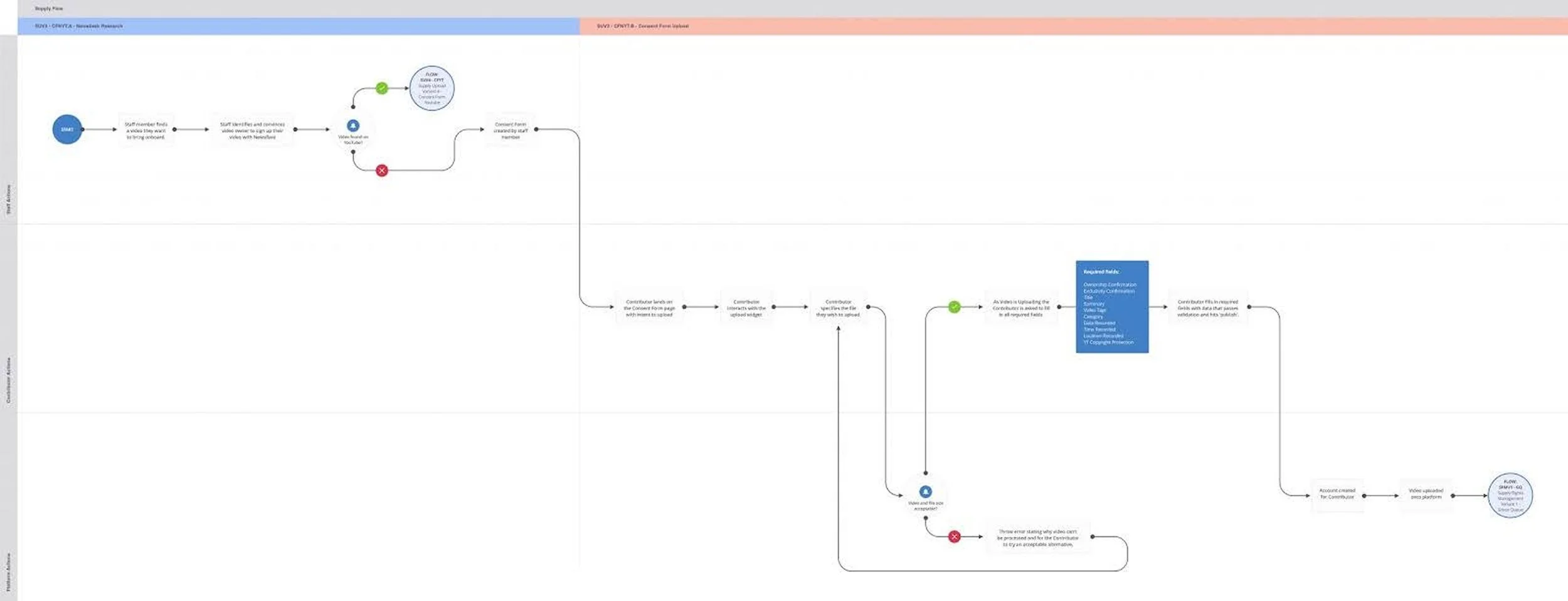Switch to the "SUV3 - CFNYT:A - Newsdesk Research" lane header
The width and height of the screenshot is (1568, 601).
click(x=78, y=26)
